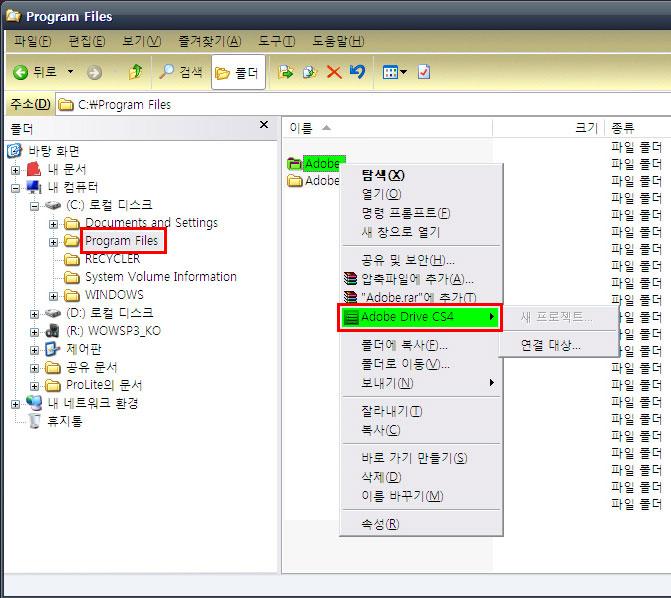Click 내 네트워크 환경 network icon
The height and width of the screenshot is (598, 671).
tap(34, 403)
